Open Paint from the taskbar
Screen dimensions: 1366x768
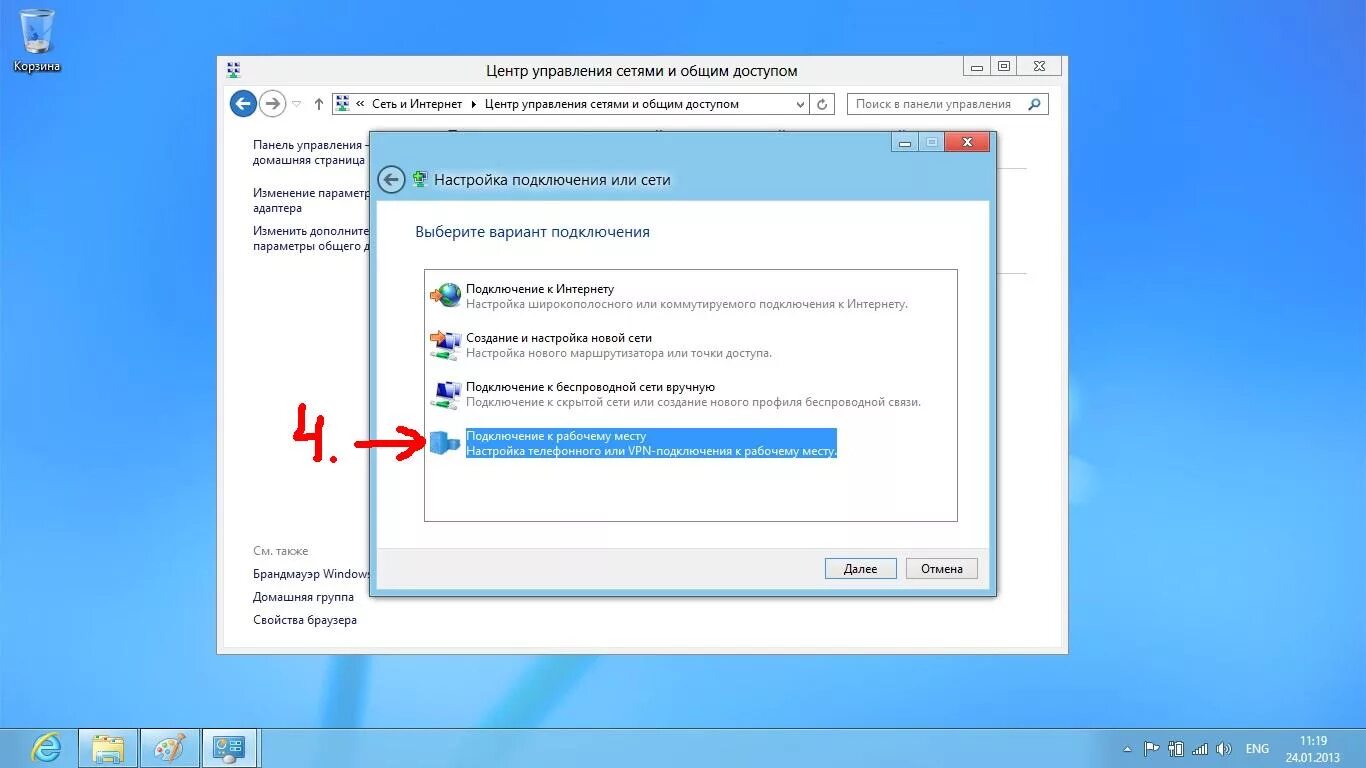tap(169, 748)
